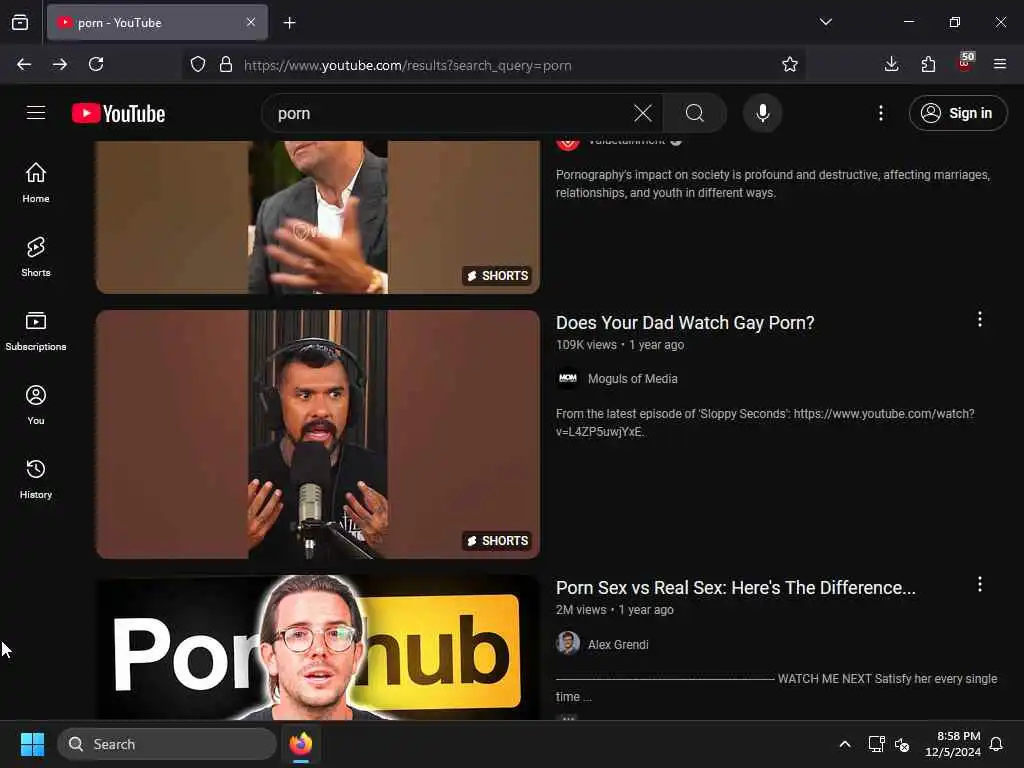Submit search with the magnifier button

point(695,114)
